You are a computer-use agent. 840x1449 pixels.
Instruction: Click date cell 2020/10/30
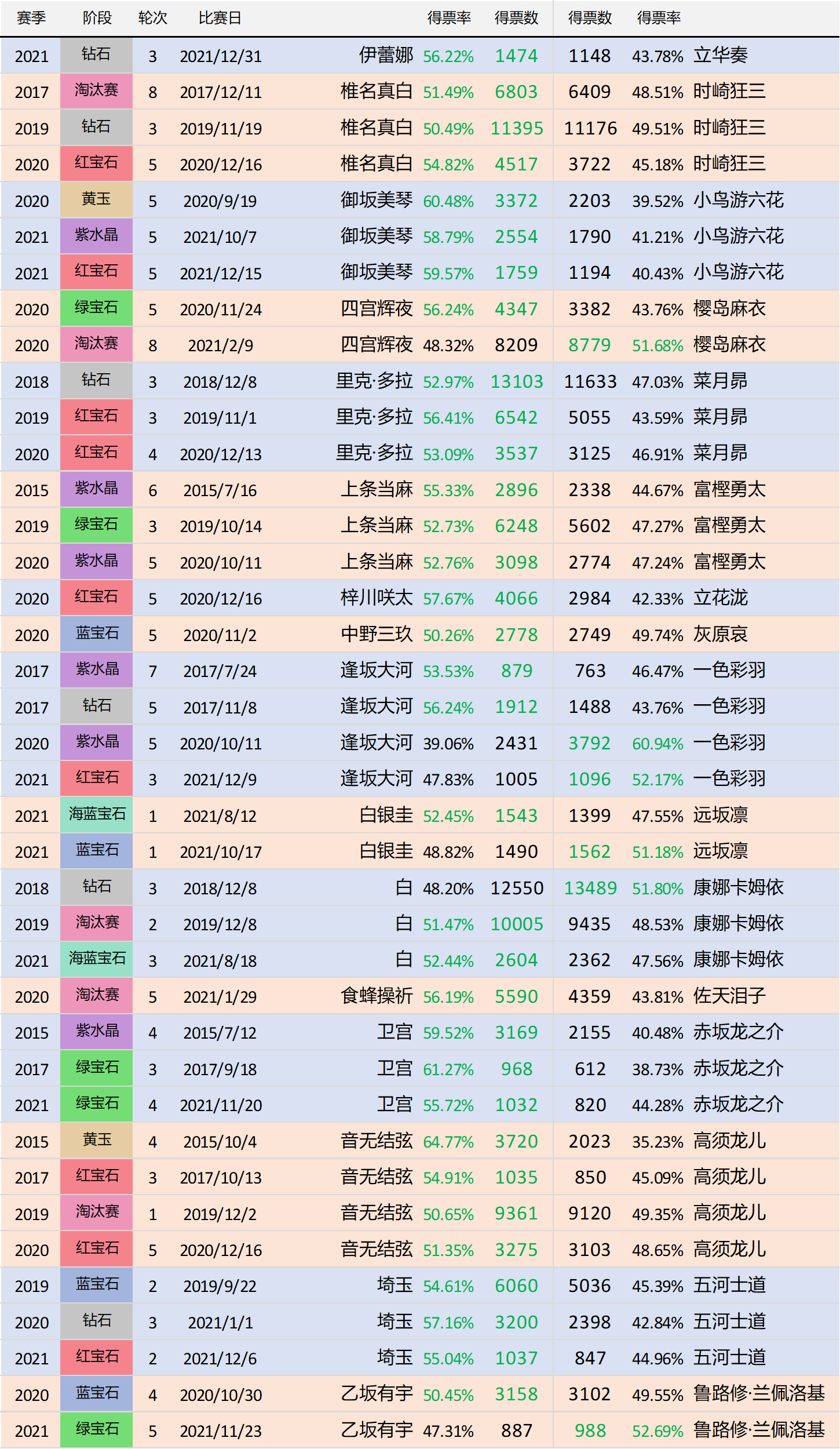click(221, 1395)
